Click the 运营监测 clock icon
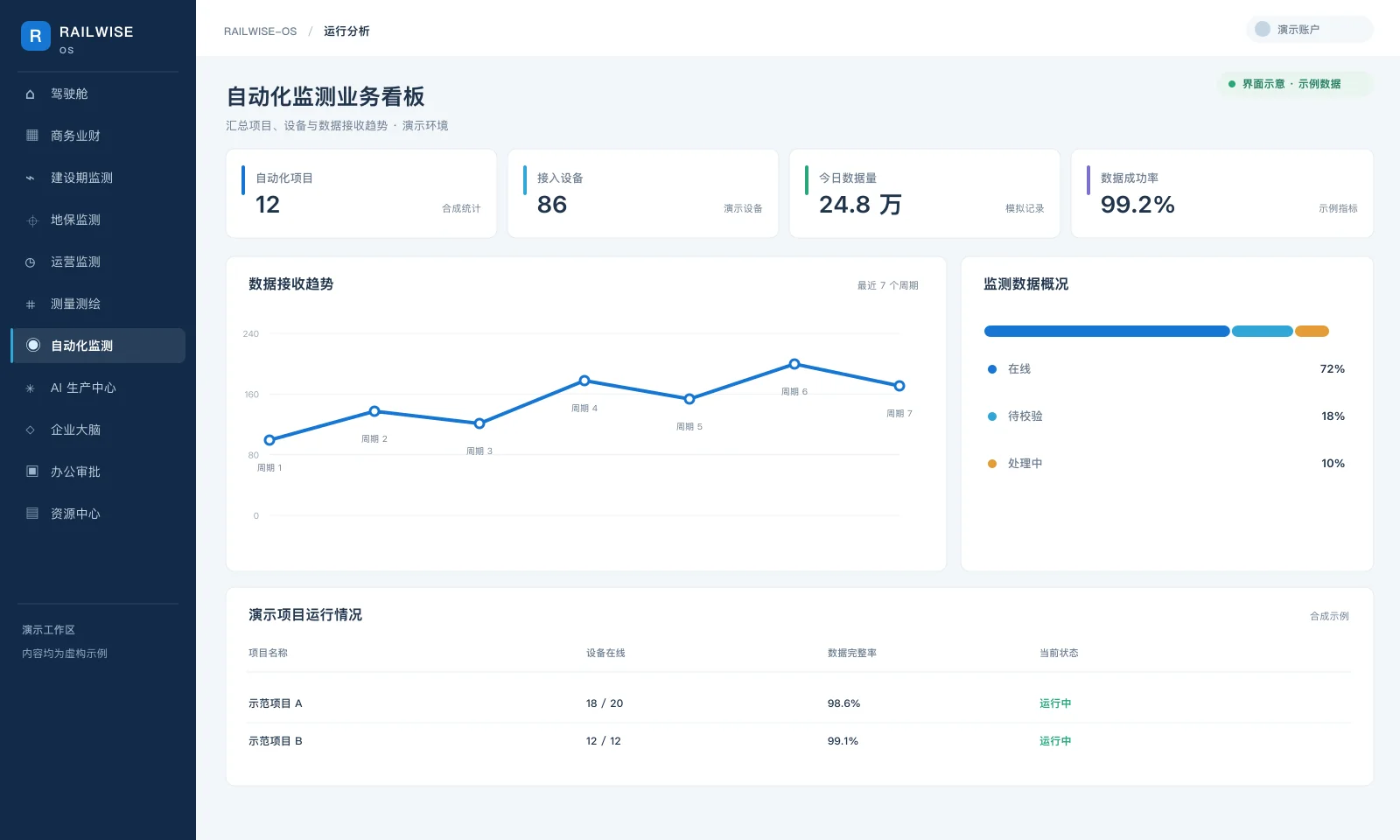 (x=31, y=262)
